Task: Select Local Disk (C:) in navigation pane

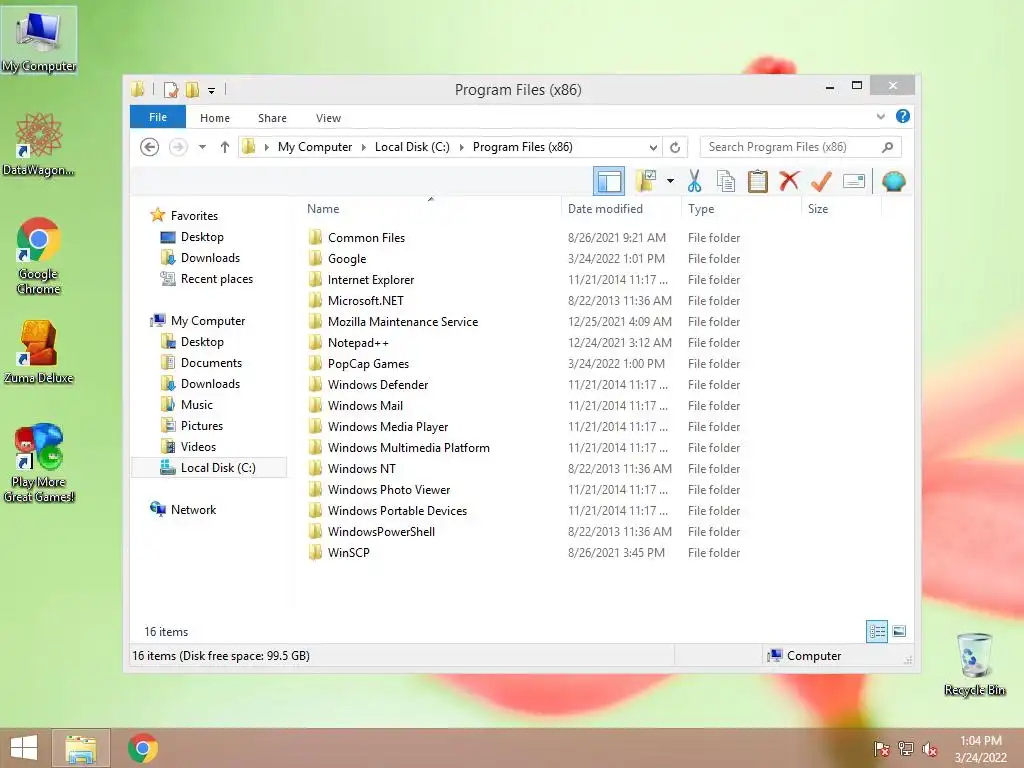Action: click(x=209, y=468)
